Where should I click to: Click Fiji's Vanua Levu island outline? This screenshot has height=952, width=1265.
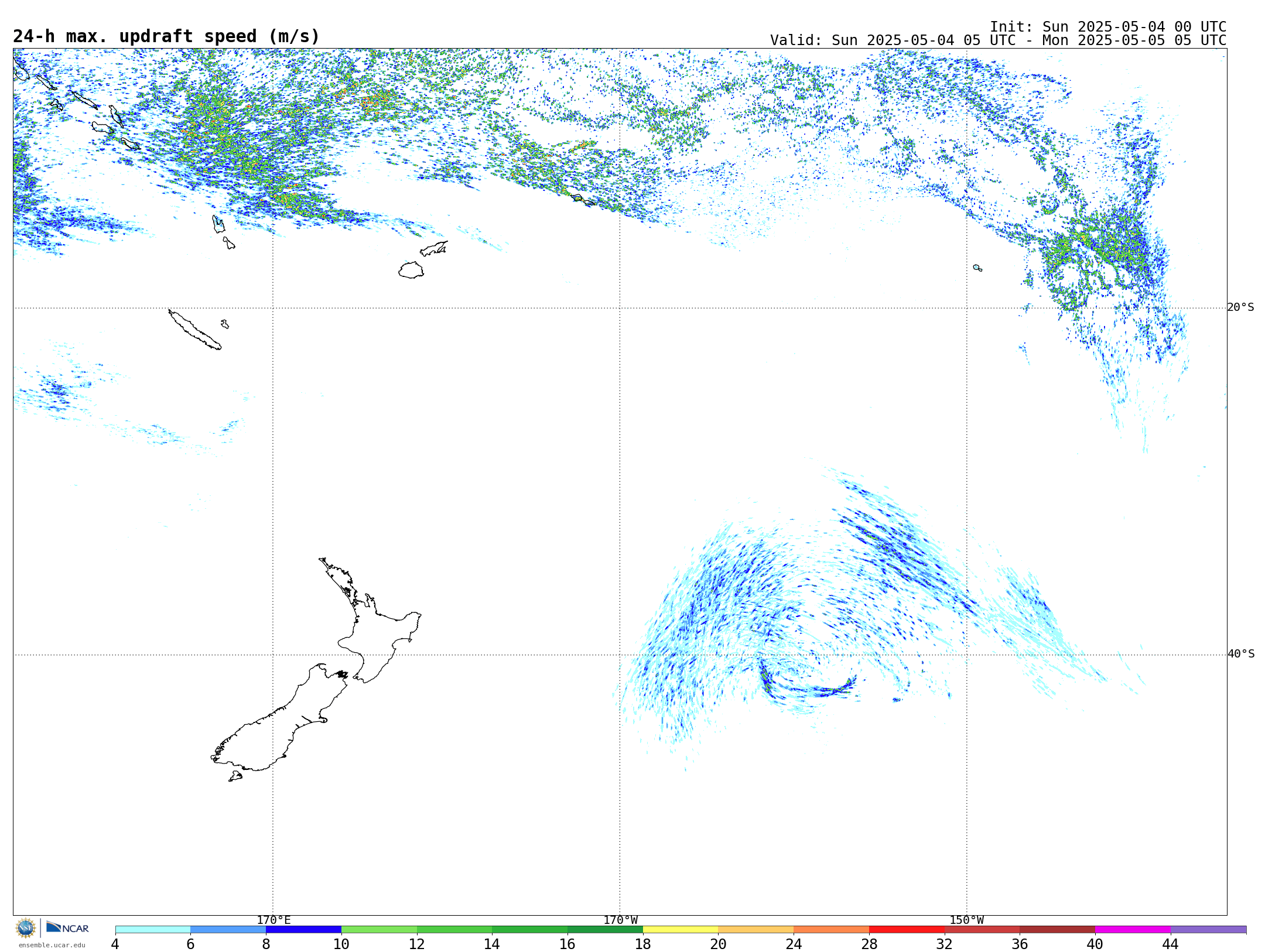coord(434,249)
